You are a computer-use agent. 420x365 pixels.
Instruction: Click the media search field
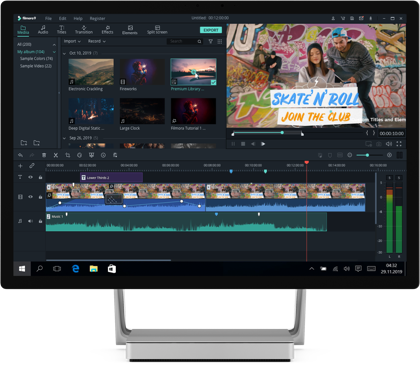tap(185, 41)
